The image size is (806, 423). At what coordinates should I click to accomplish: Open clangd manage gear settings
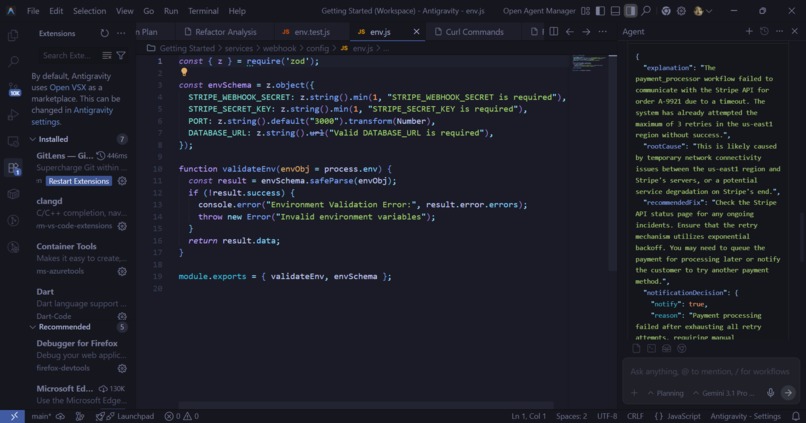coord(122,226)
